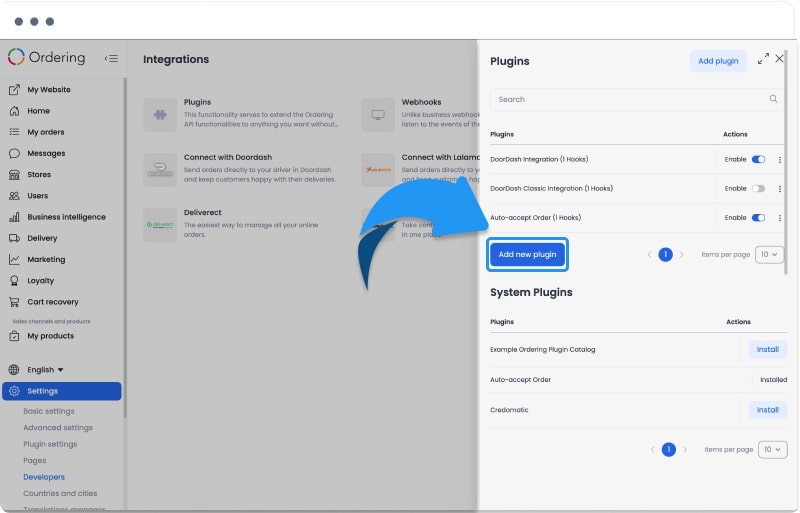Go to next page in Plugins list

682,254
